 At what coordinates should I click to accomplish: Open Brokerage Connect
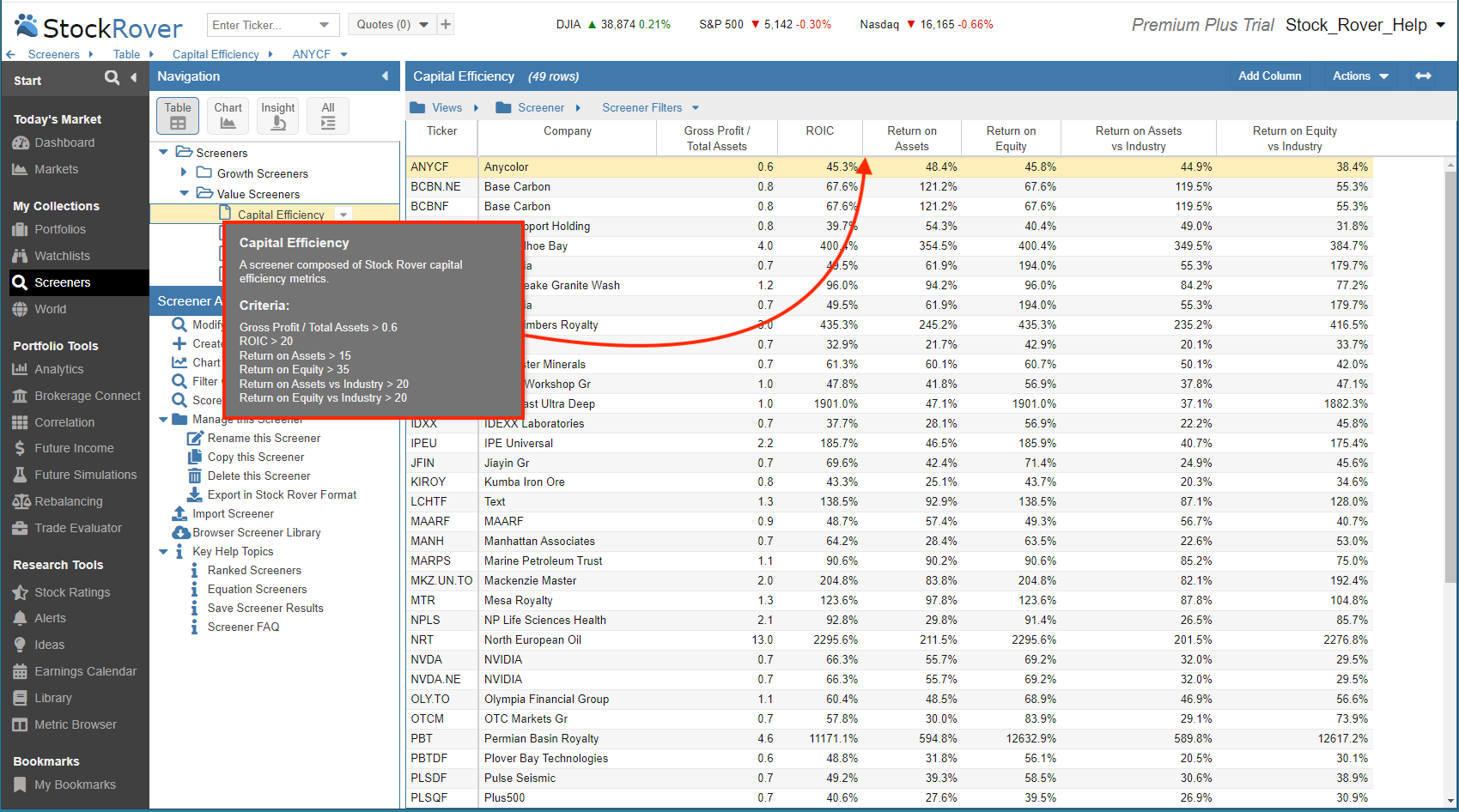tap(88, 396)
